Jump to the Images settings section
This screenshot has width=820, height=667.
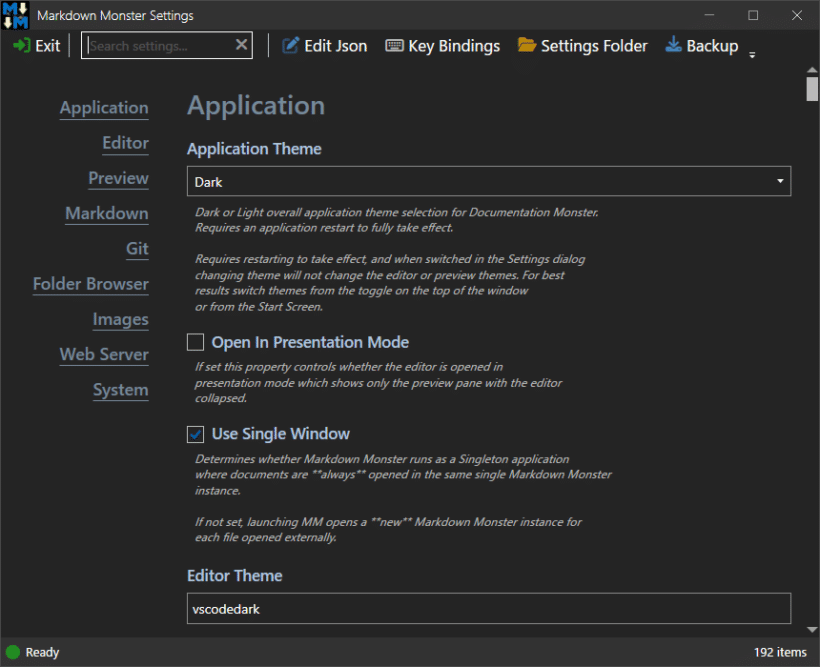click(x=120, y=319)
